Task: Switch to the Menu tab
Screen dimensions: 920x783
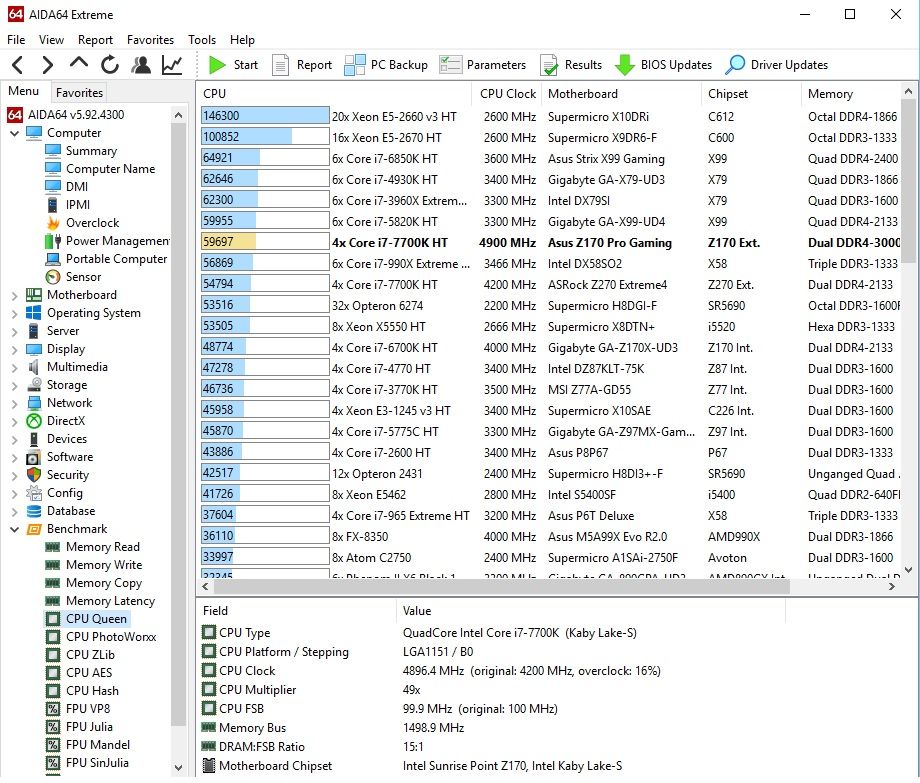Action: [23, 91]
